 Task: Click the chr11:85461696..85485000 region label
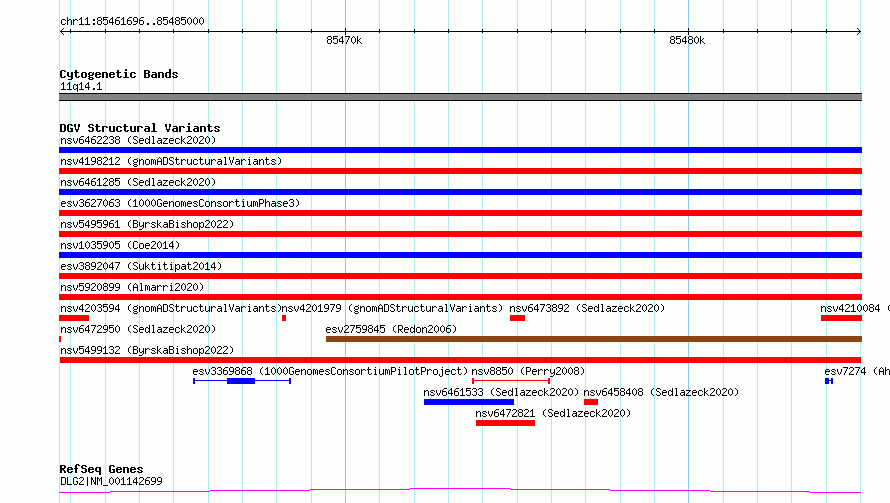click(x=132, y=21)
